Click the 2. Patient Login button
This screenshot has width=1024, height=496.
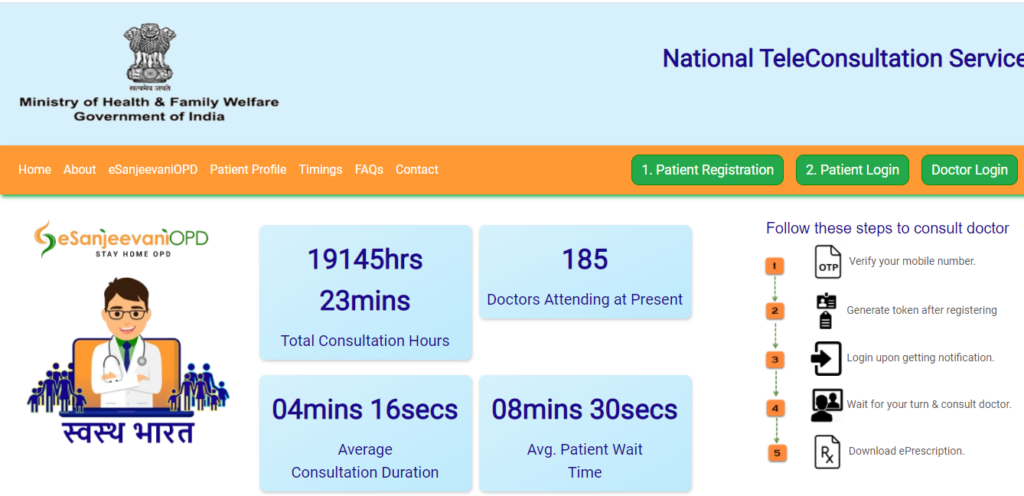pos(852,170)
